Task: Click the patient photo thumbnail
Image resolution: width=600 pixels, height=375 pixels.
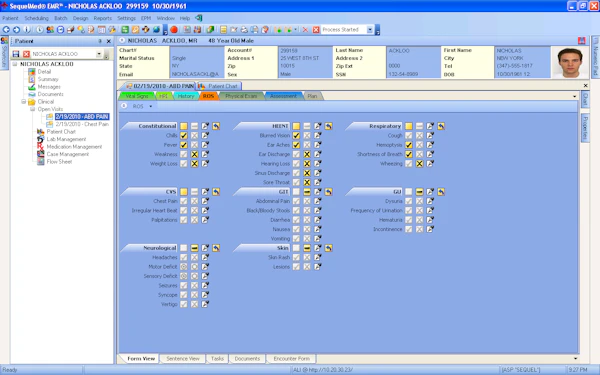Action: pos(570,63)
